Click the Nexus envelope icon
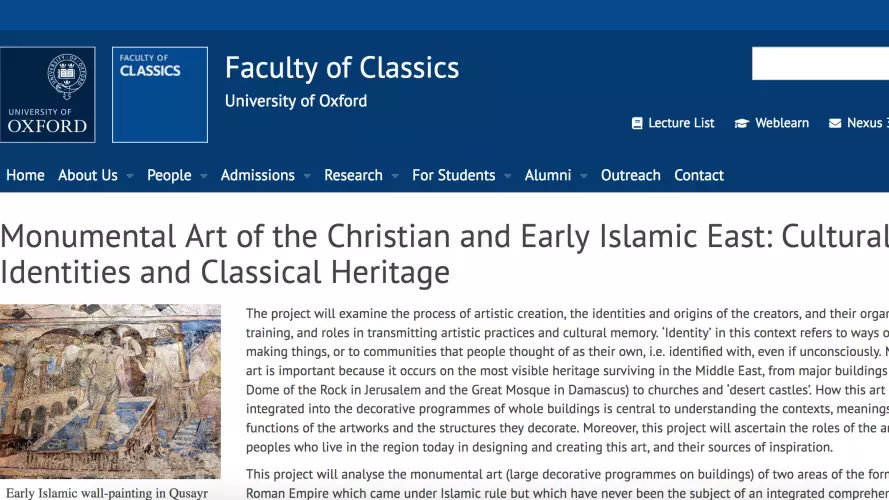The image size is (889, 500). coord(835,123)
